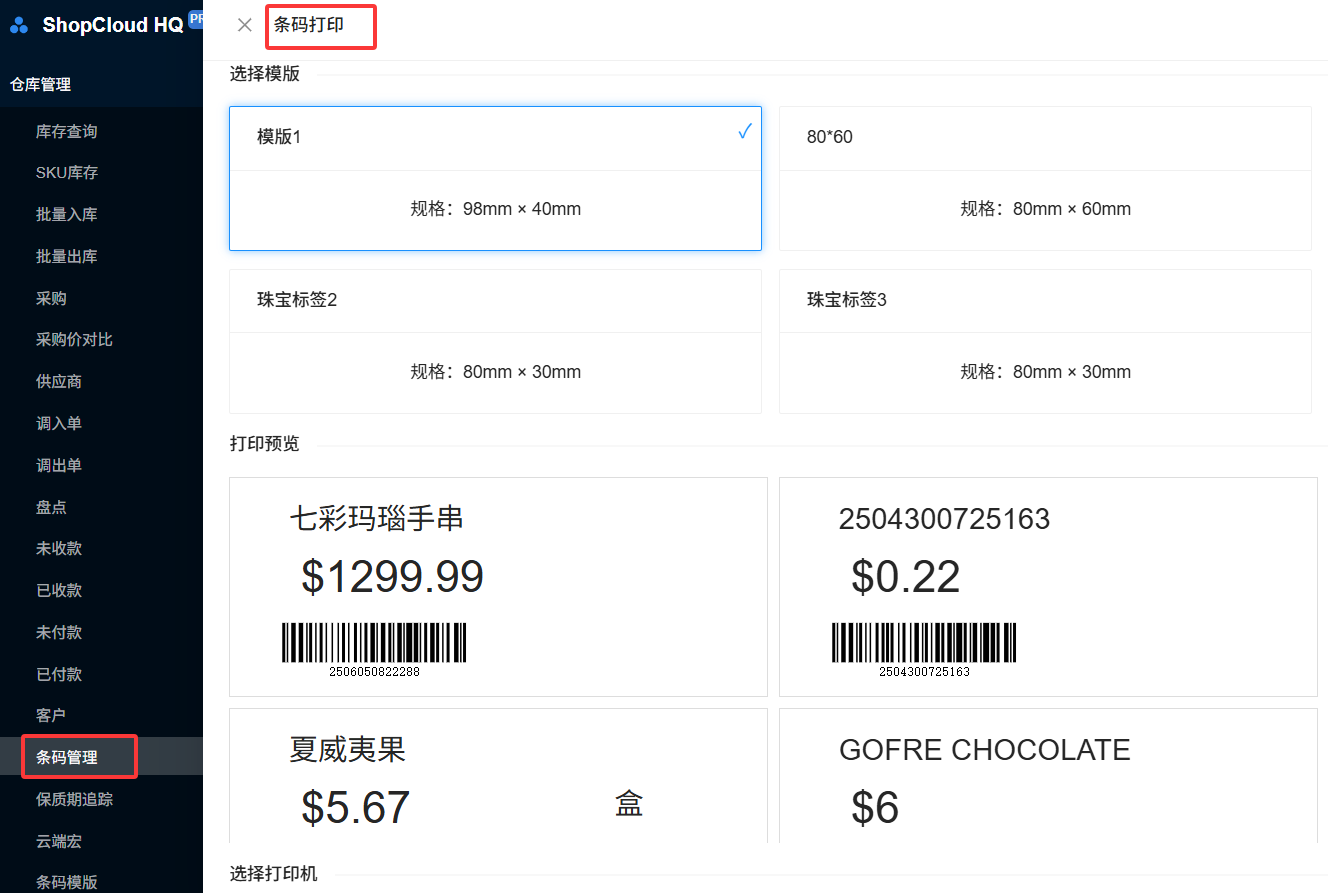Screen dimensions: 1328x893
Task: Click the 选择模版 section heading
Action: 265,73
